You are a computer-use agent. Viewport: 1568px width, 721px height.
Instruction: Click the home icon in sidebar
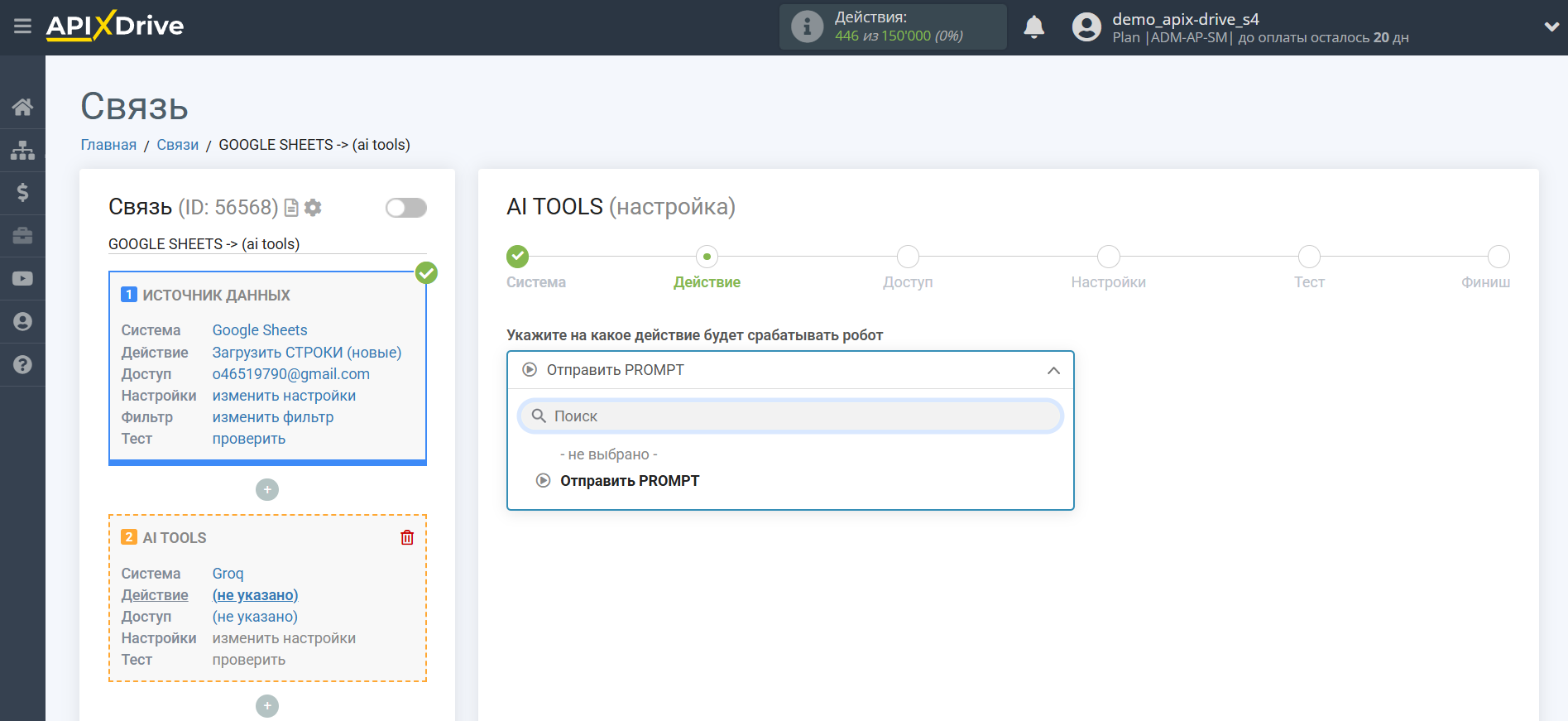[22, 107]
